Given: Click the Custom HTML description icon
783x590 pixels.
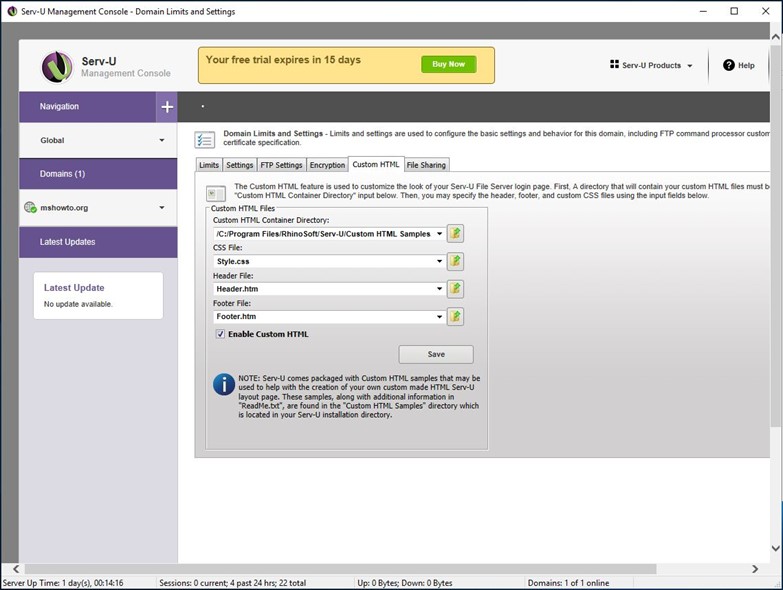Looking at the screenshot, I should [x=216, y=194].
